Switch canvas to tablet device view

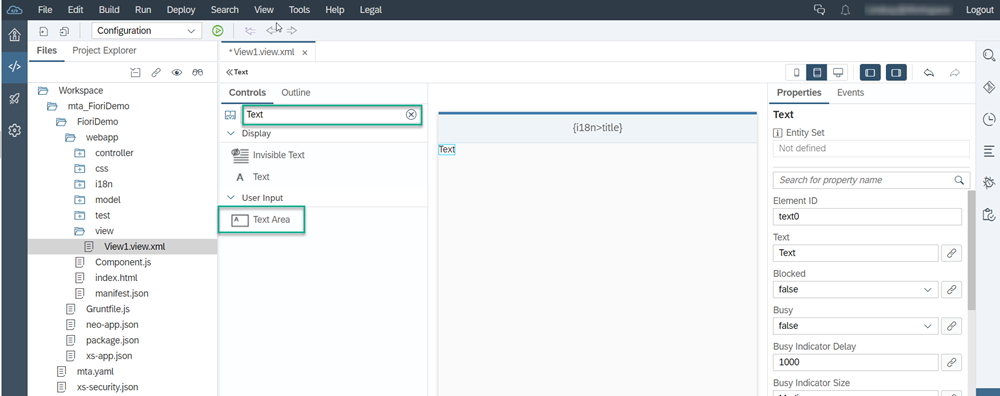point(817,73)
